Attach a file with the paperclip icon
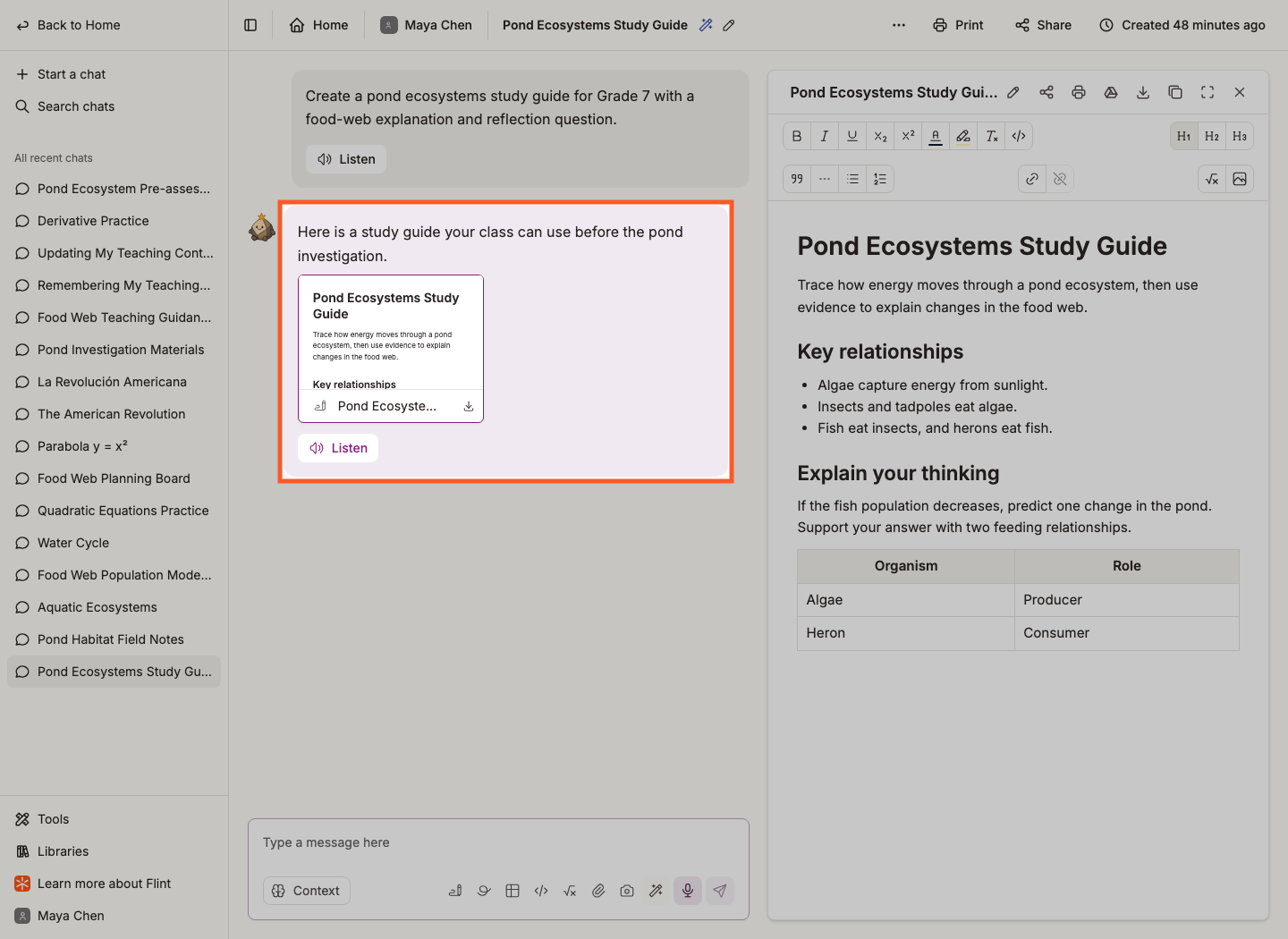The width and height of the screenshot is (1288, 939). (x=598, y=891)
